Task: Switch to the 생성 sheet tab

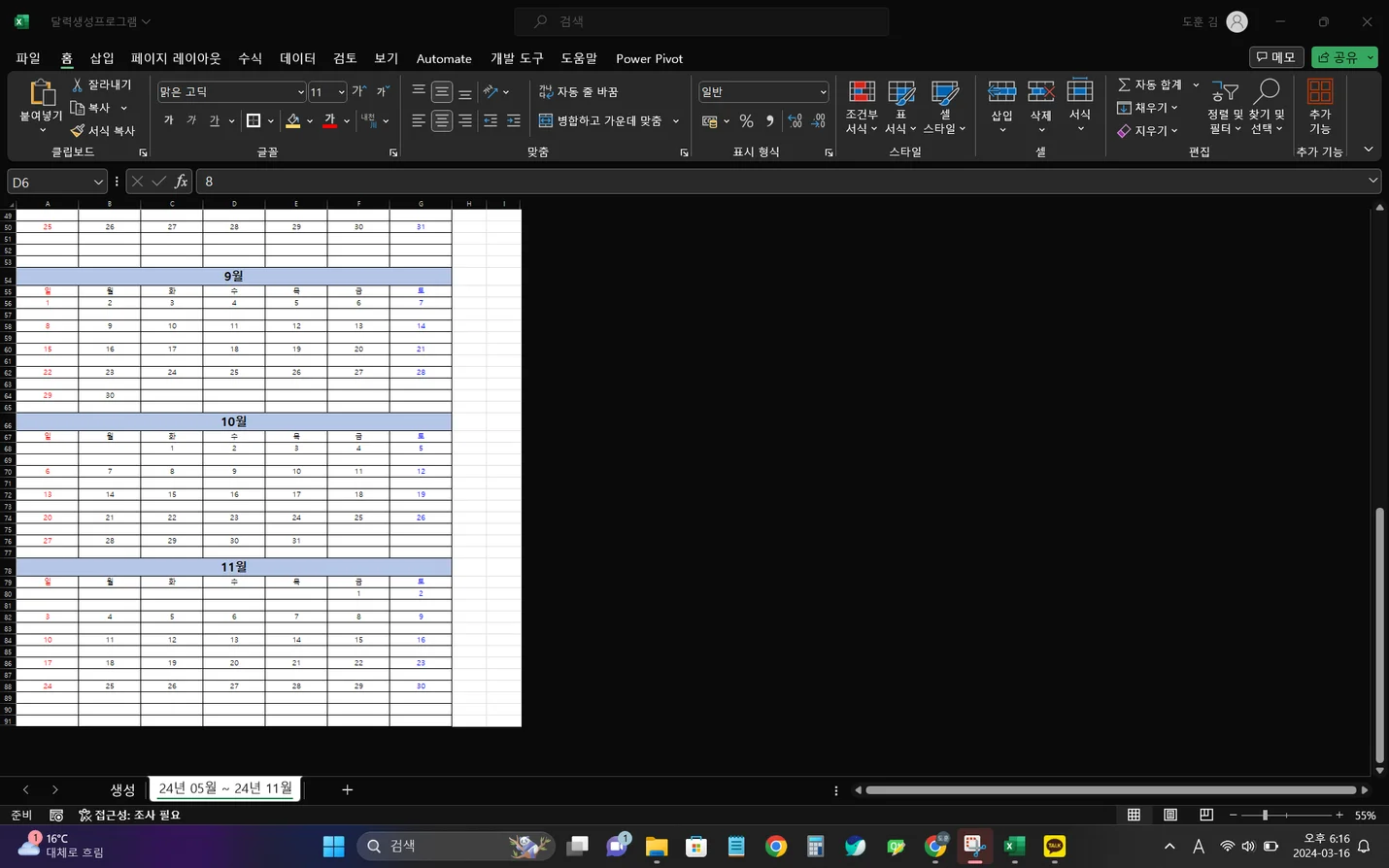Action: 122,790
